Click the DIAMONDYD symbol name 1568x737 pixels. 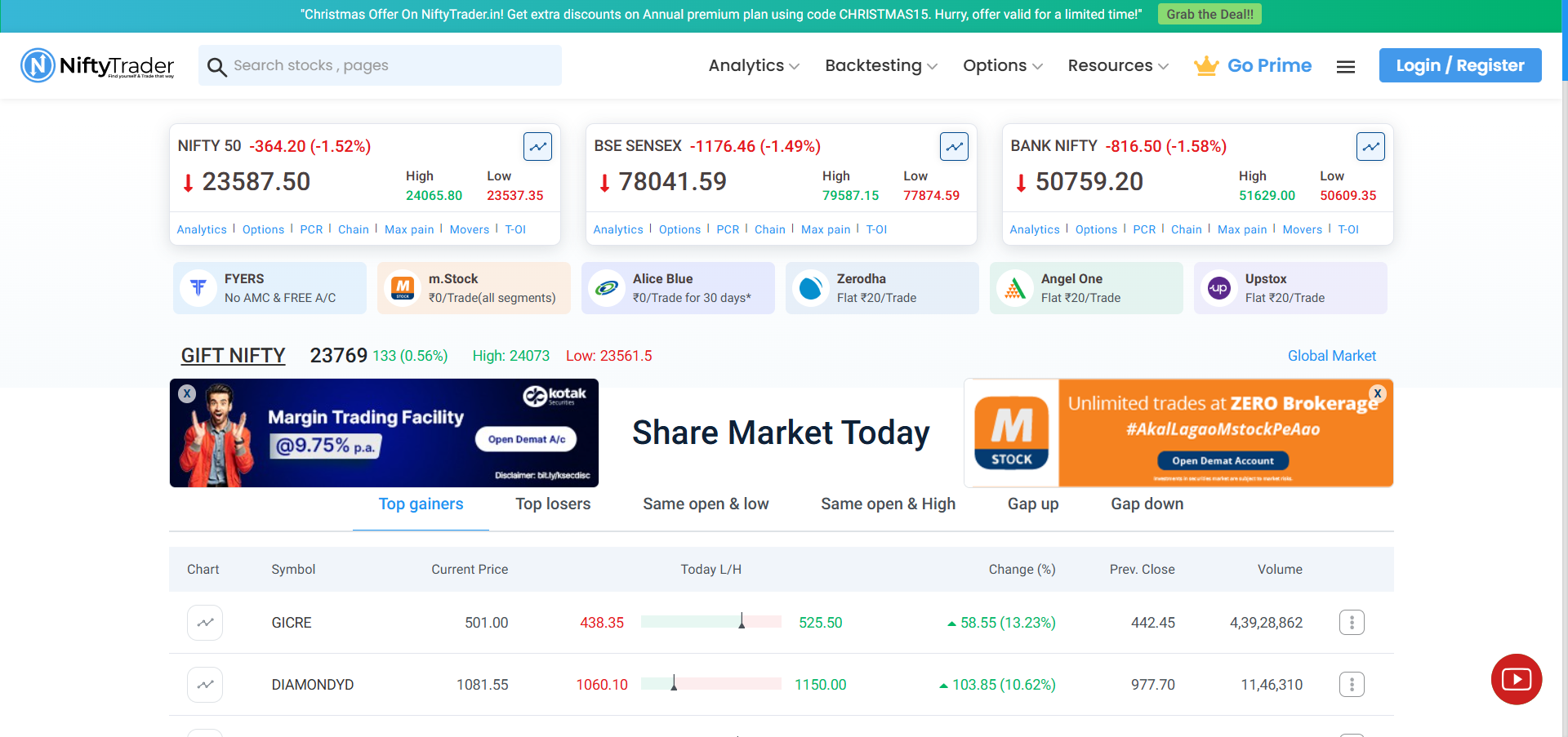(313, 685)
